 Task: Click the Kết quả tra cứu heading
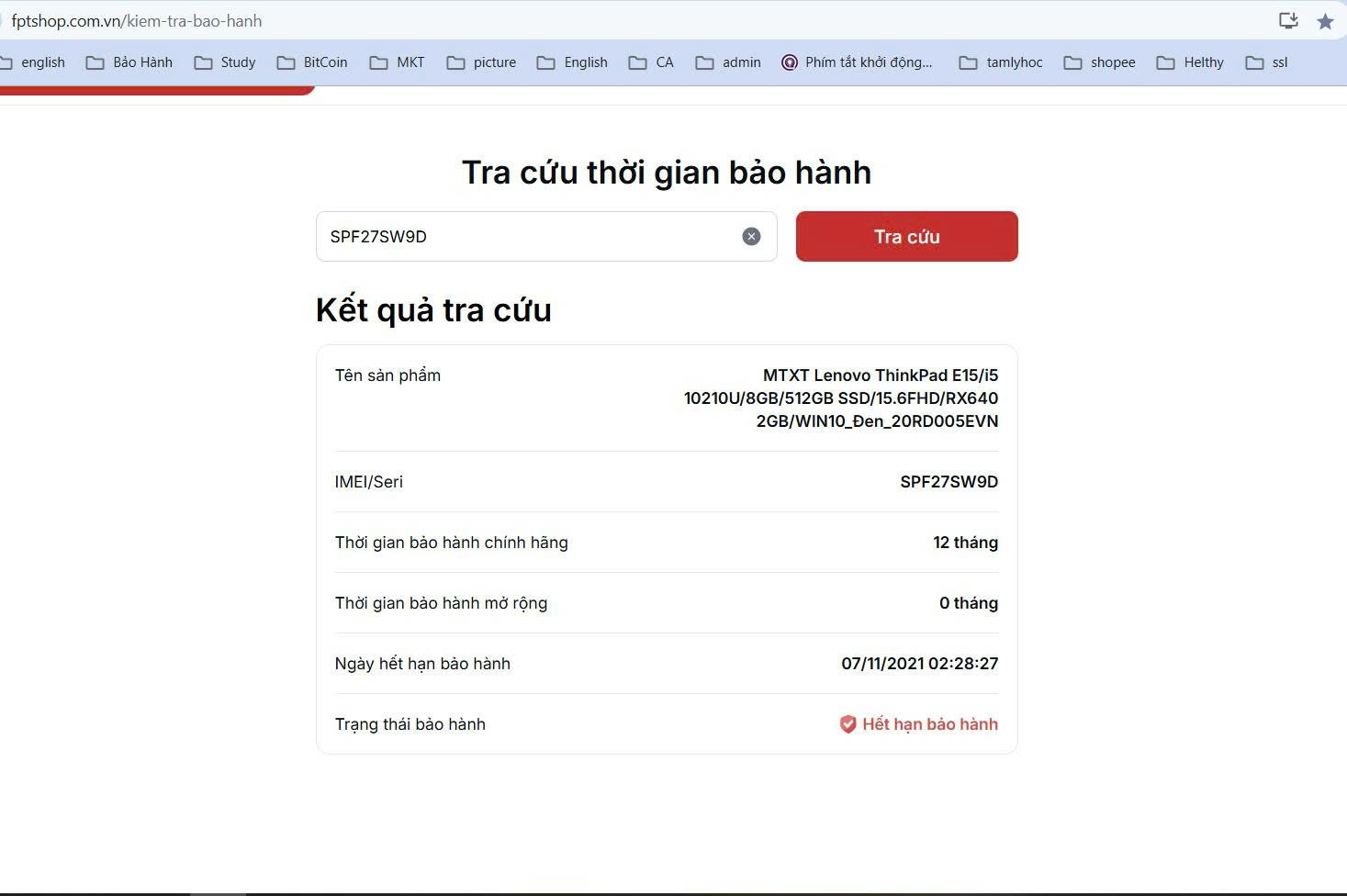coord(433,310)
